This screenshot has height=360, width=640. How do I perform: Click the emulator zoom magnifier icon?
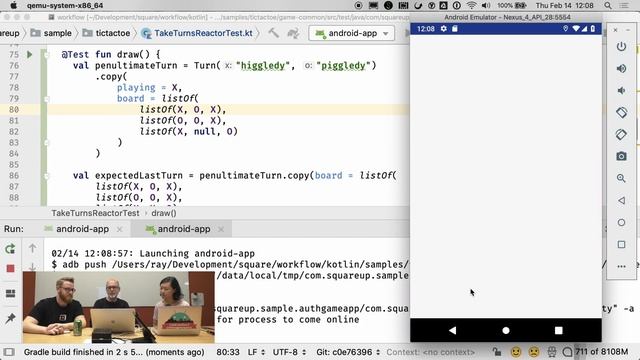[621, 178]
